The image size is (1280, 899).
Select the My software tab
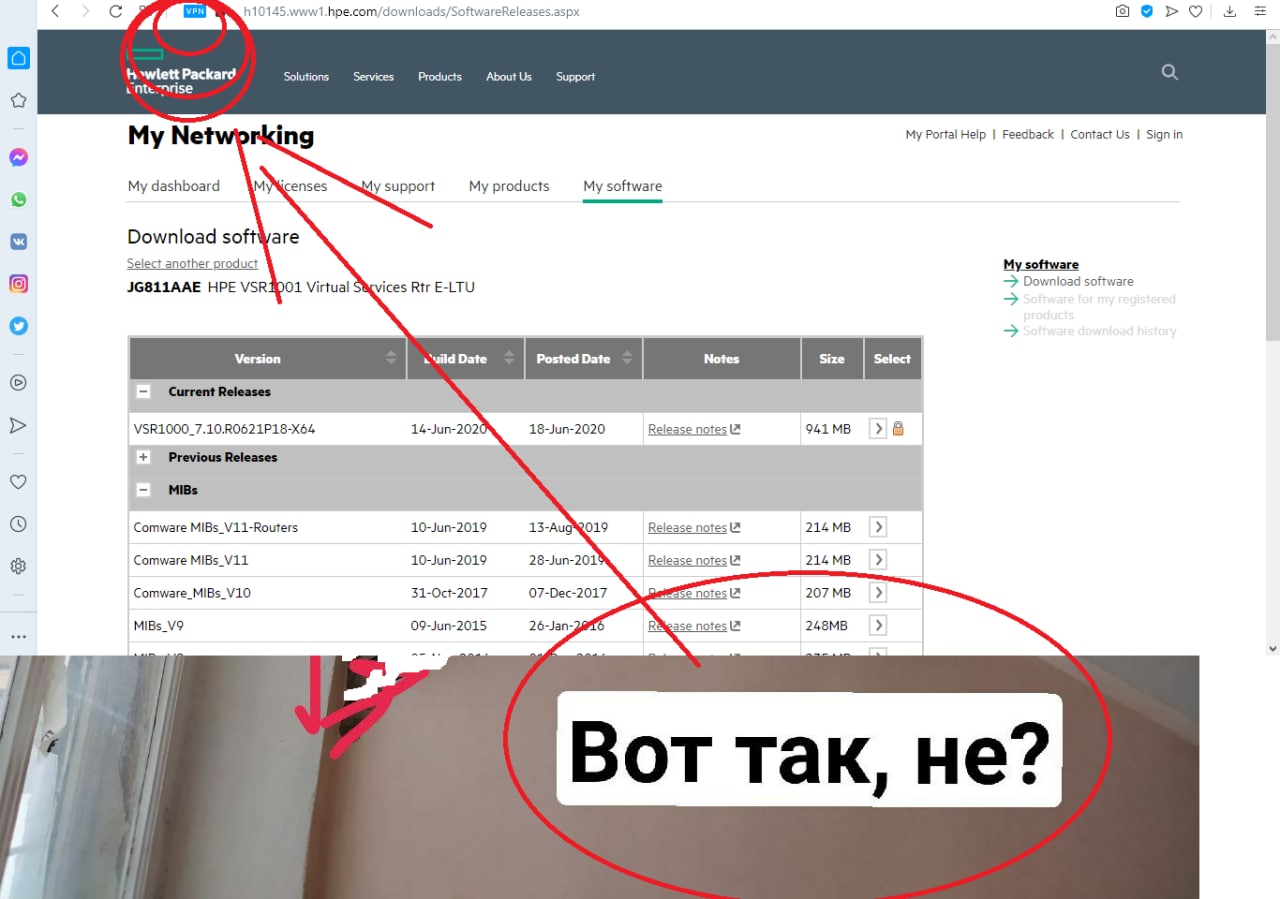[x=622, y=186]
